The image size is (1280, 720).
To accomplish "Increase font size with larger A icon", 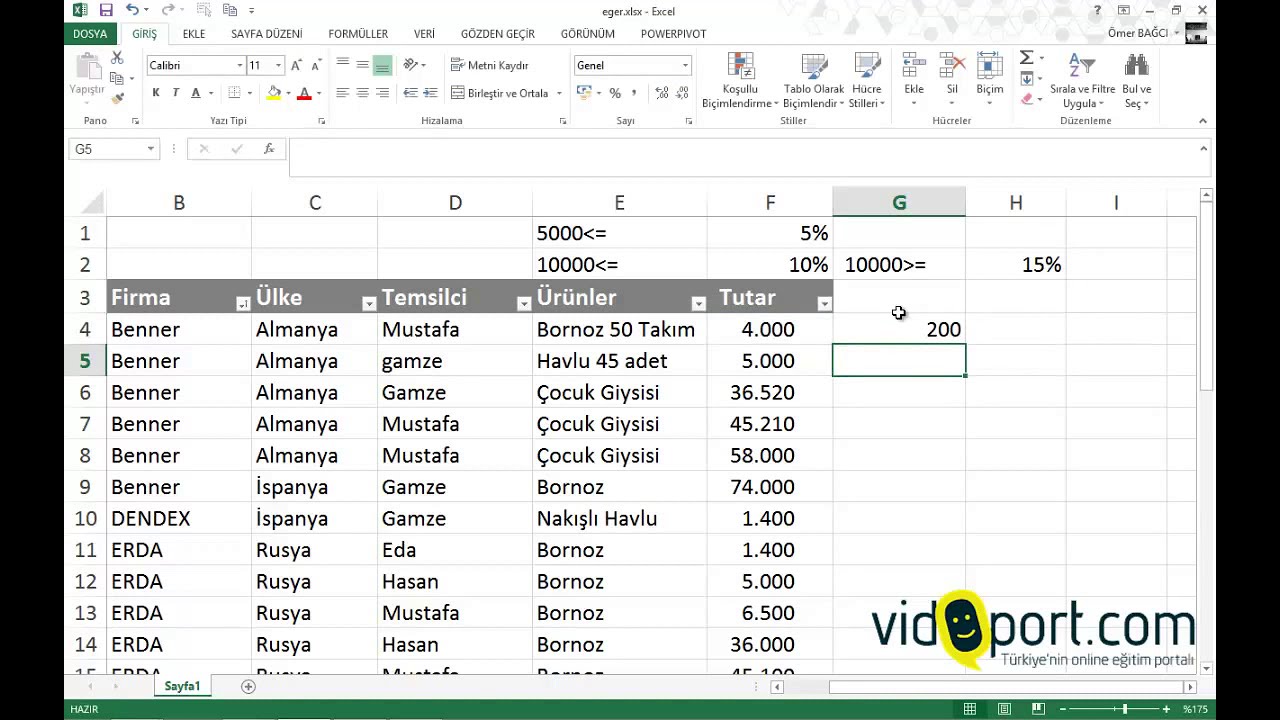I will 296,65.
